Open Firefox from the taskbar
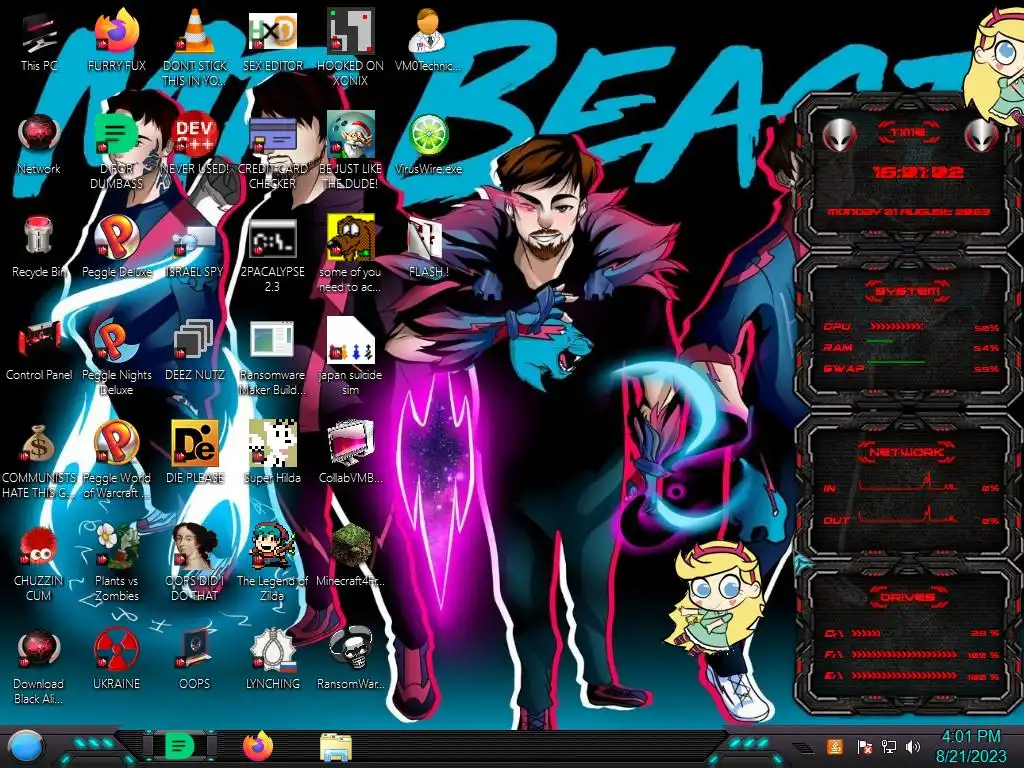The width and height of the screenshot is (1024, 768). pos(258,746)
